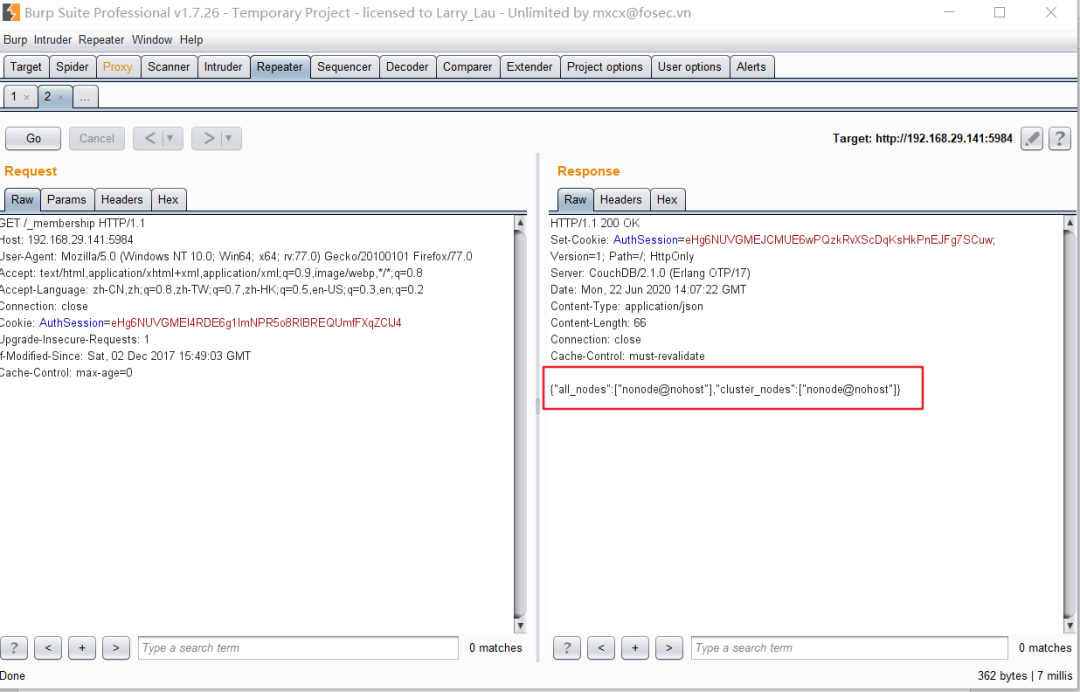
Task: Switch to the Spider tab
Action: click(72, 67)
